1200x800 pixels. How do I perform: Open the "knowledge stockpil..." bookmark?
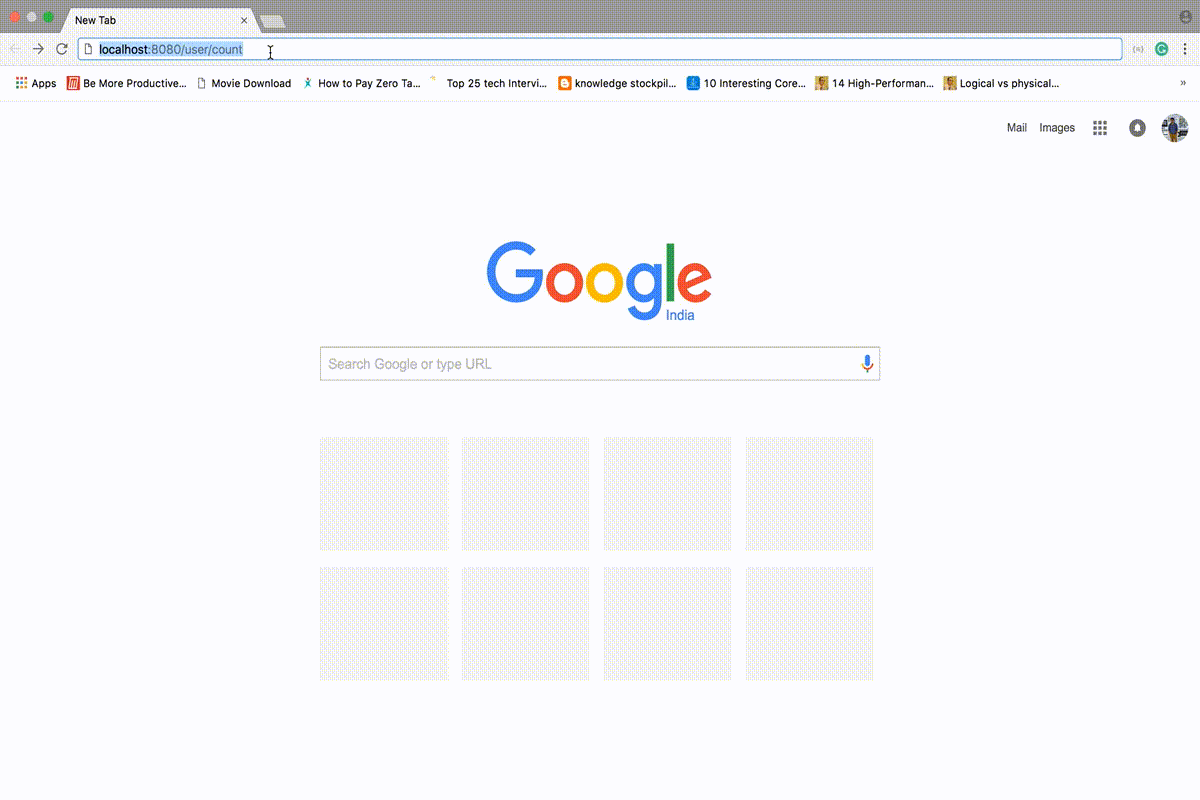pyautogui.click(x=617, y=83)
